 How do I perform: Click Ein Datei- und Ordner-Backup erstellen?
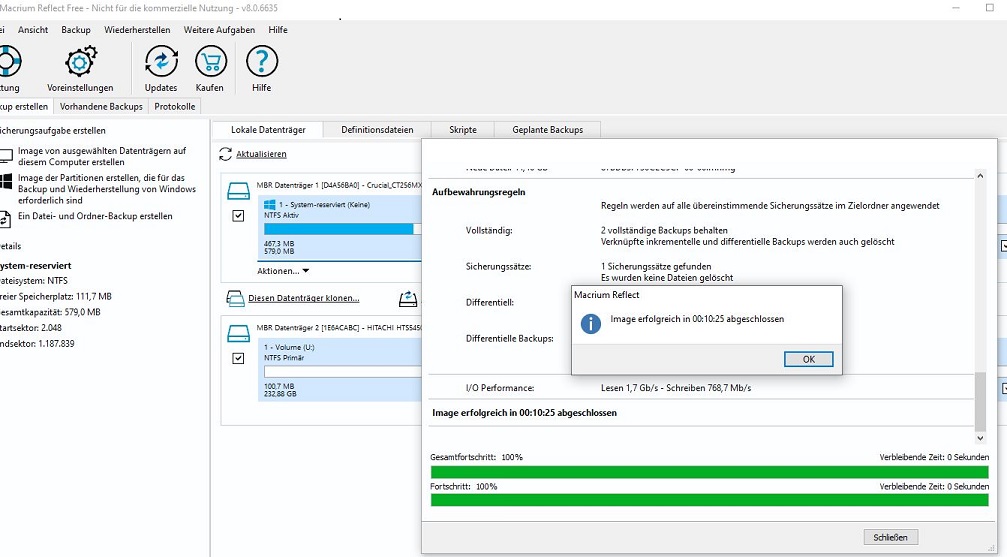(95, 216)
